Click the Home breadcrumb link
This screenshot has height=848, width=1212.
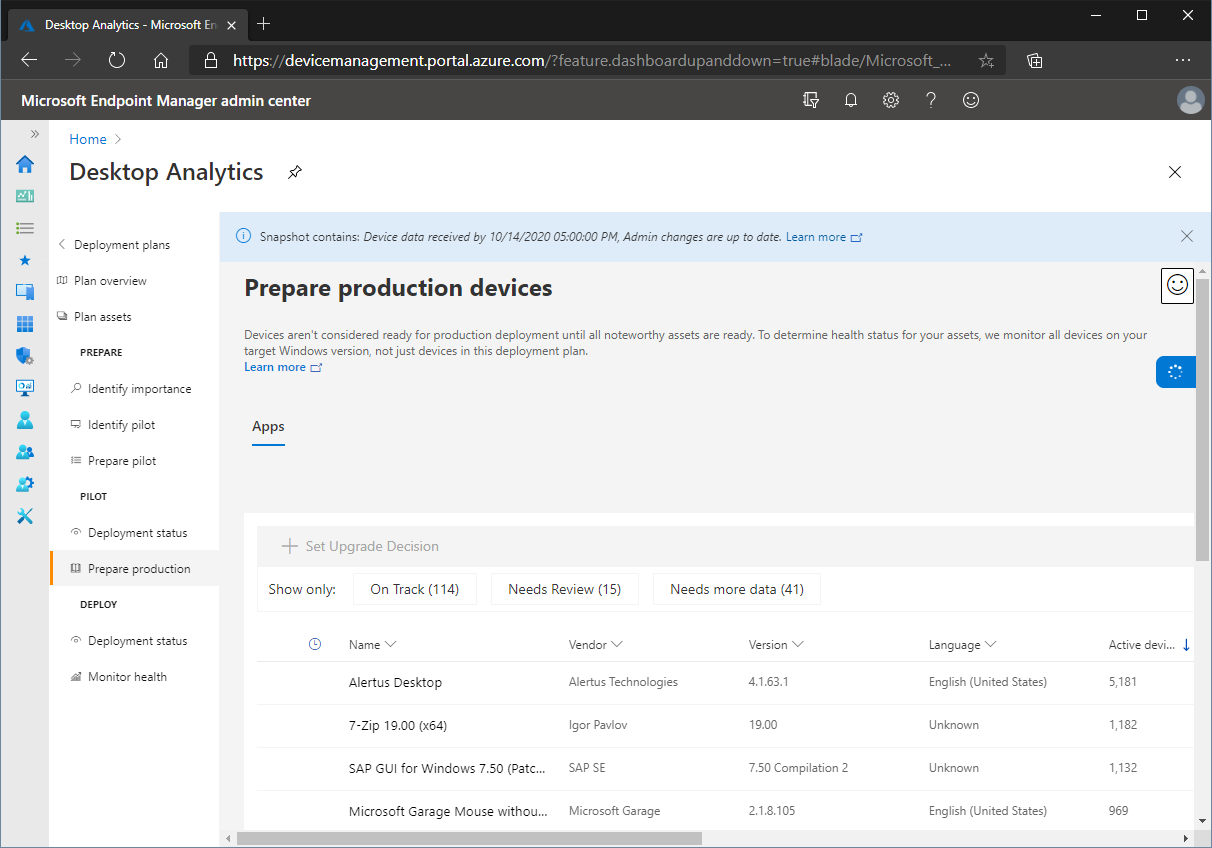click(x=88, y=139)
